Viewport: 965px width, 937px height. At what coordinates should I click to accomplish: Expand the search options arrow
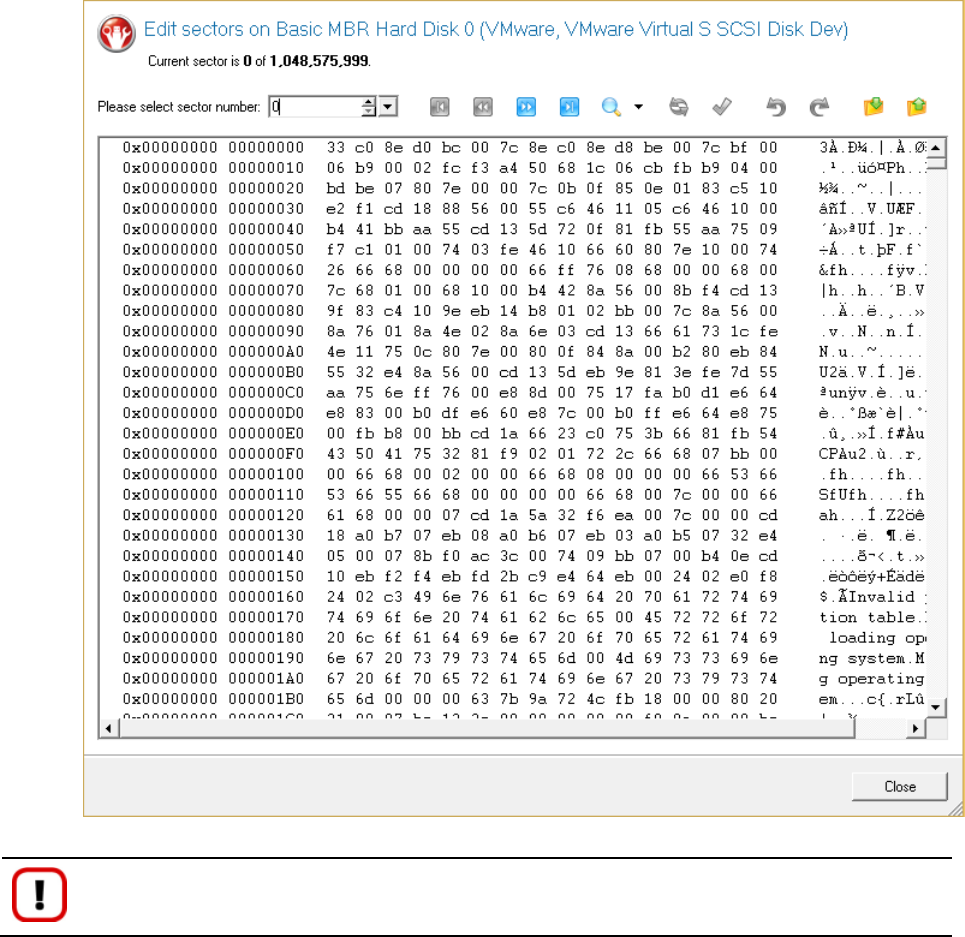click(x=639, y=107)
